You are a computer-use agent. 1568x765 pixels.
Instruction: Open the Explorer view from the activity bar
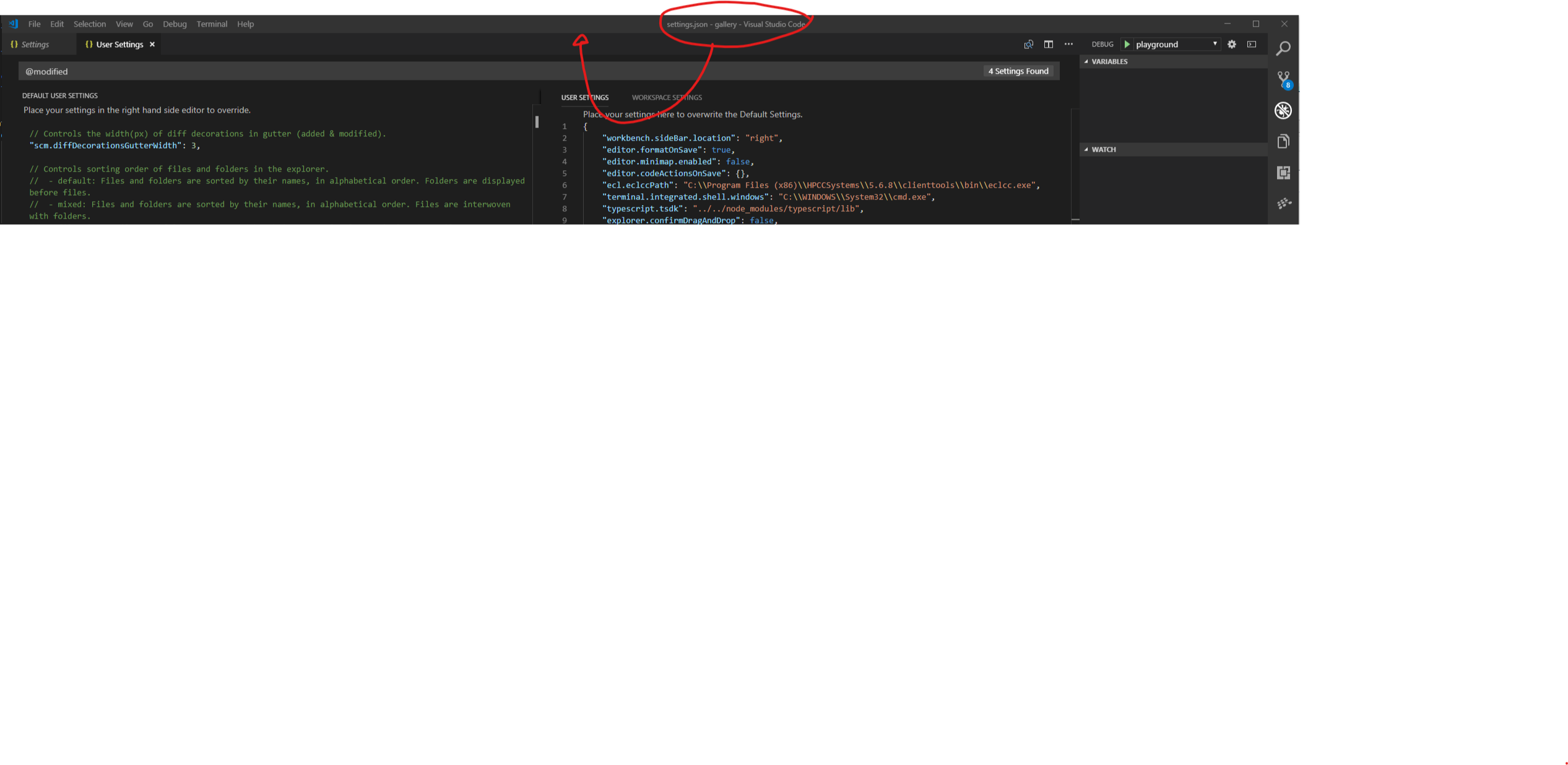tap(1283, 141)
